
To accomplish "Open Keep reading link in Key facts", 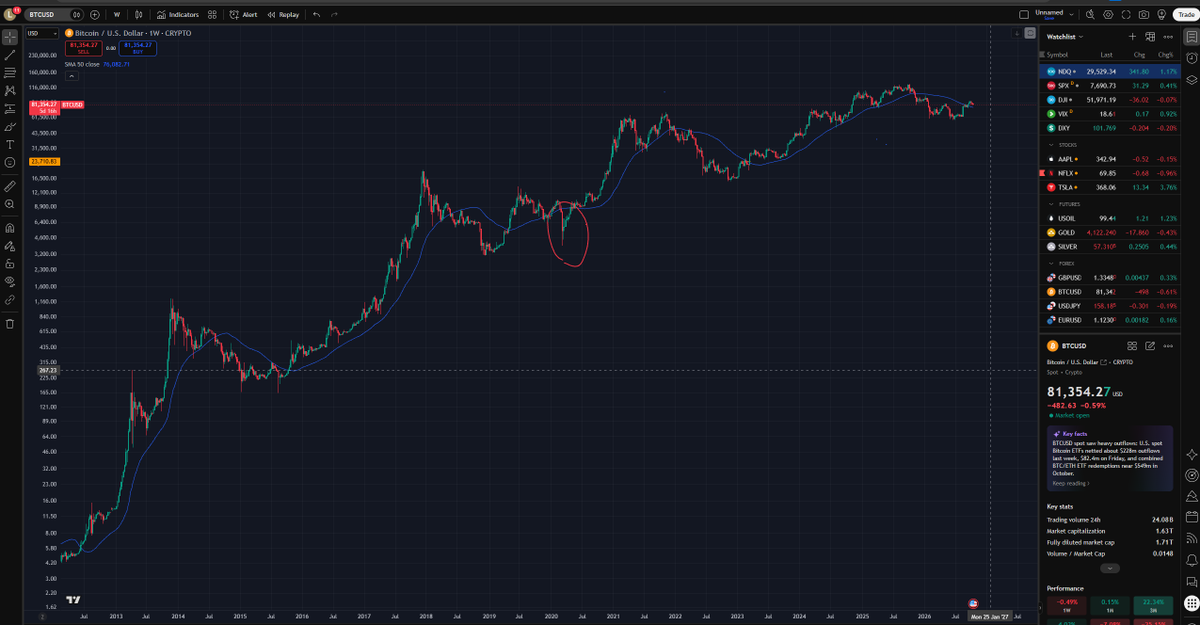I will [1069, 483].
